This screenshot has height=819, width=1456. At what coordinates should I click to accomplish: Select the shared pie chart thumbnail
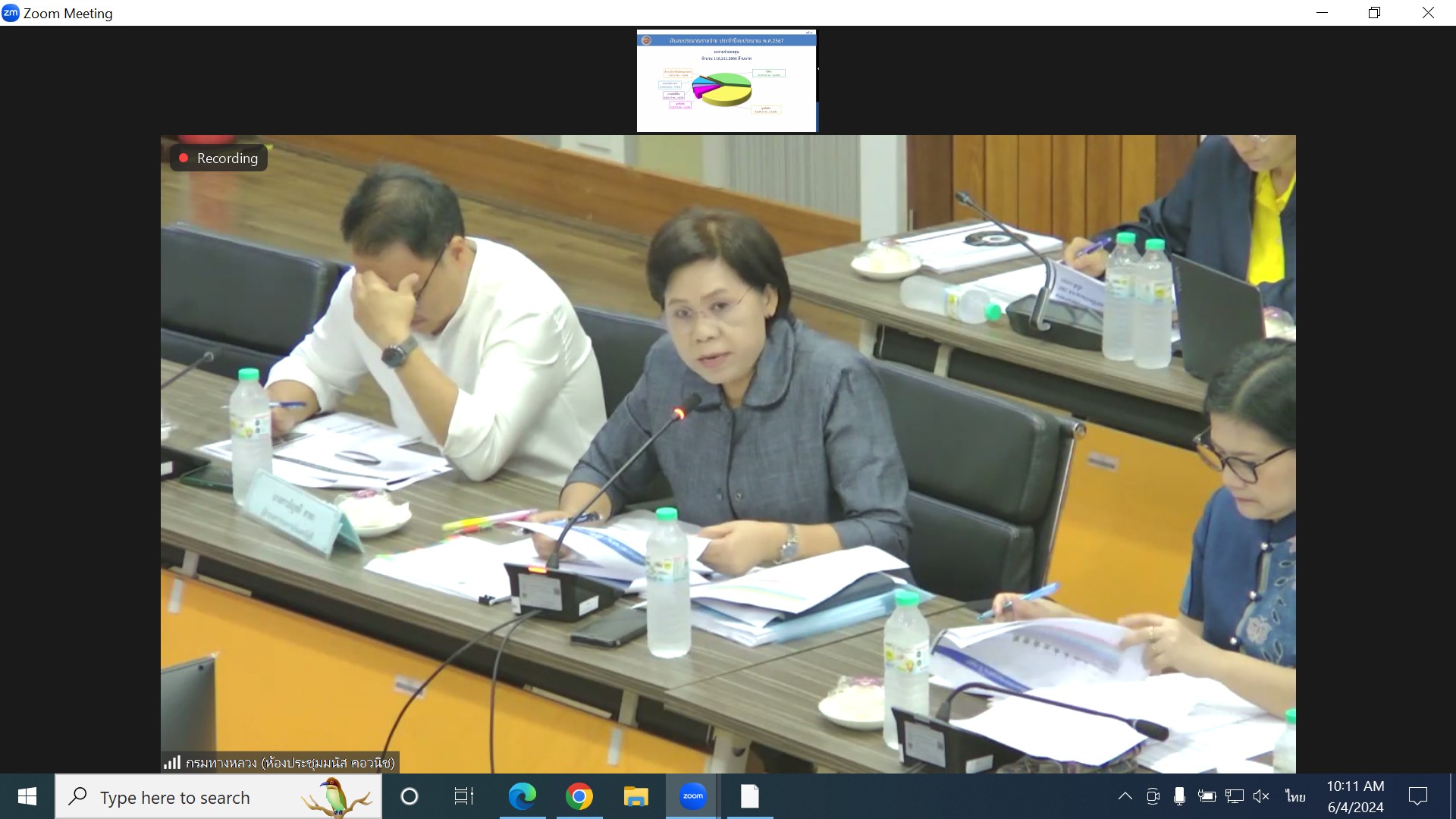click(x=726, y=80)
